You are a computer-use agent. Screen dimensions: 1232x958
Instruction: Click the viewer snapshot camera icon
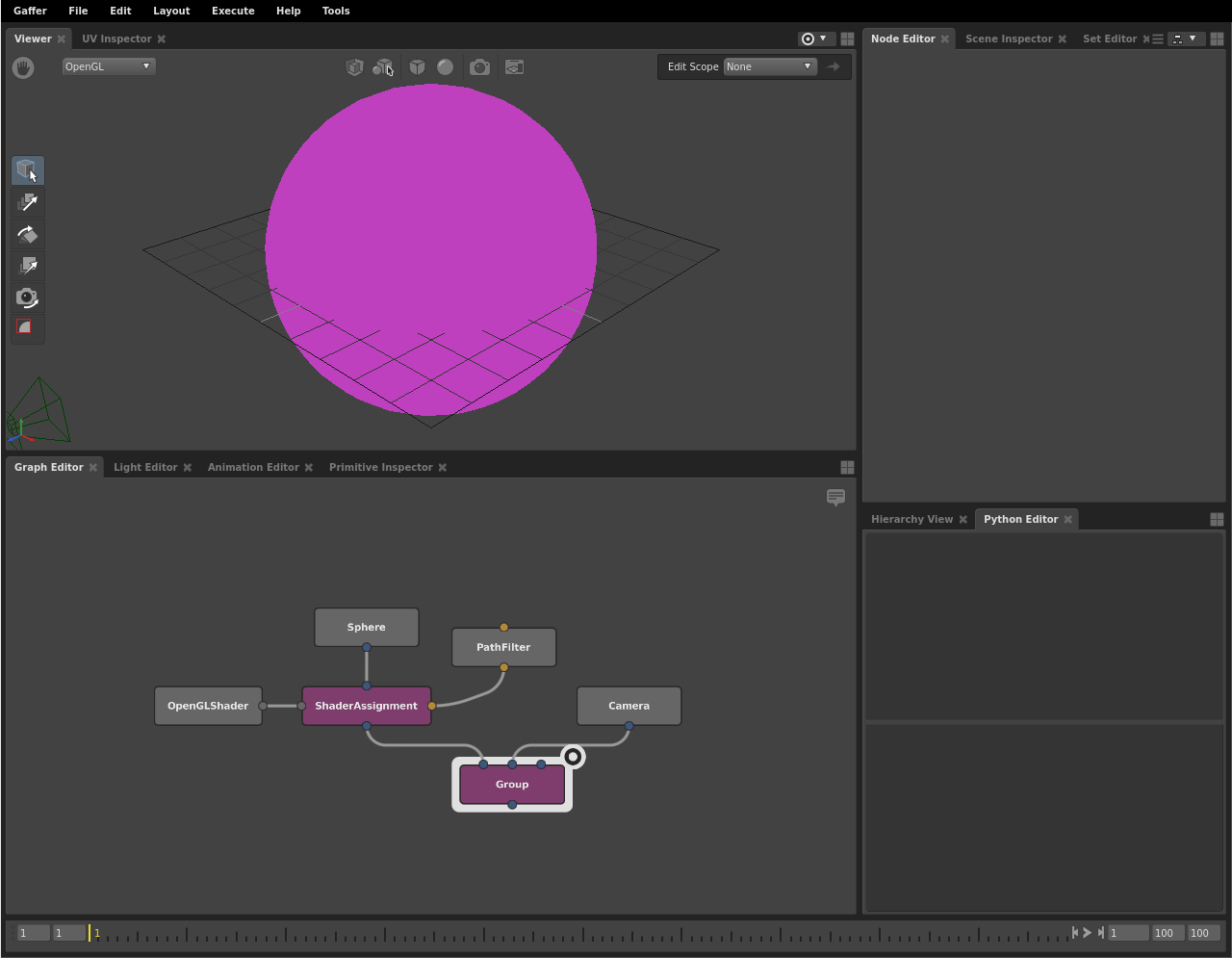479,67
